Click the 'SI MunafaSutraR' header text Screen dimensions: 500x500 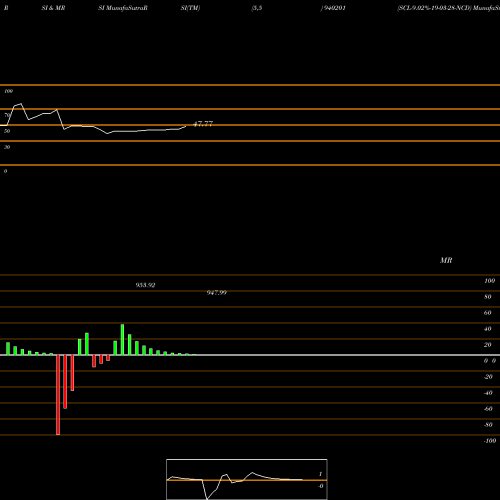point(123,8)
